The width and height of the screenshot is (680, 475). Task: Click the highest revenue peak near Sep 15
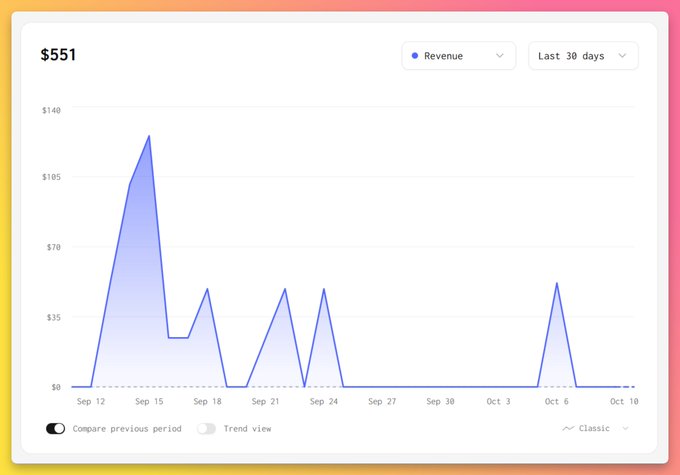149,136
